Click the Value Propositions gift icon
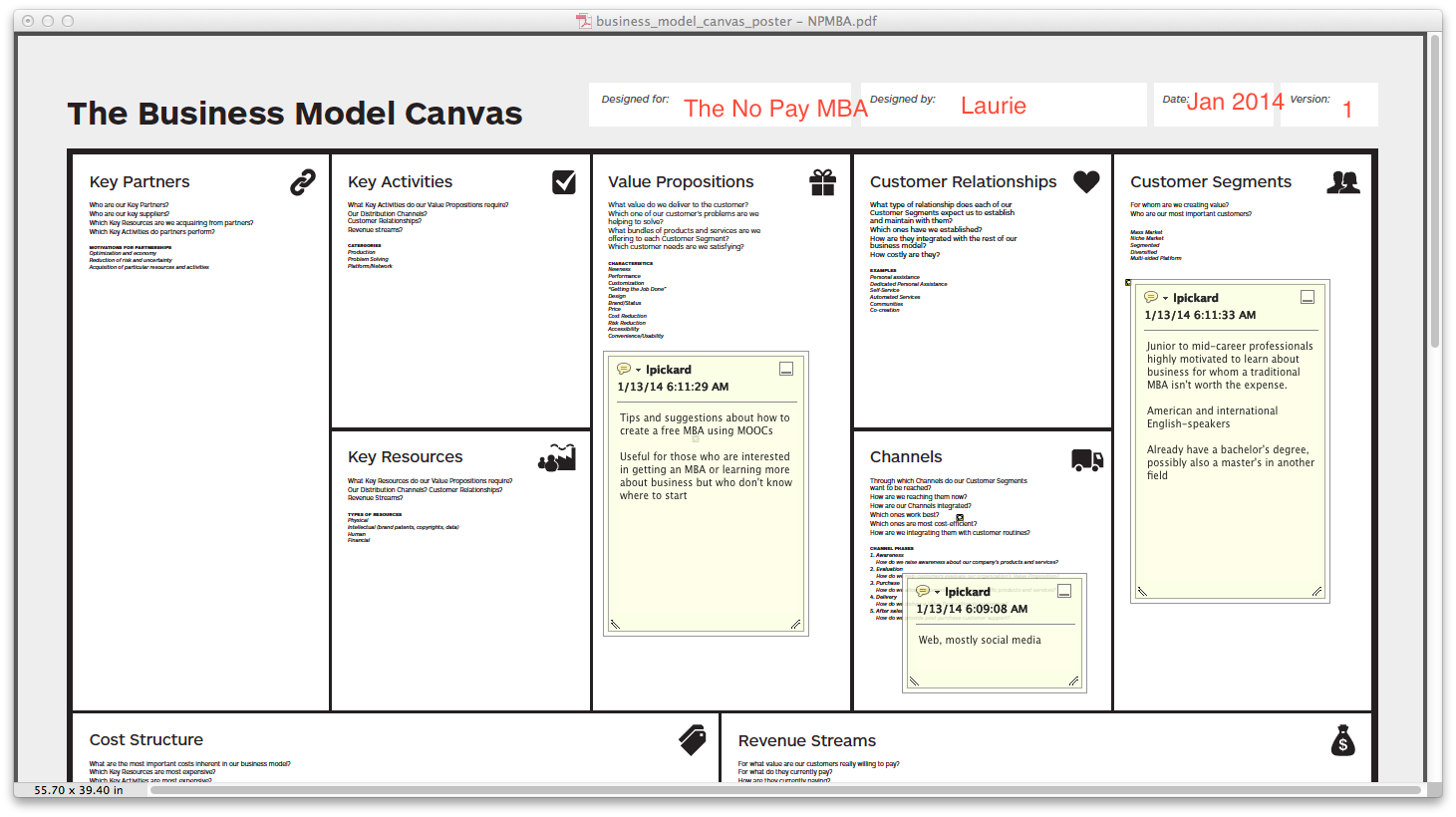This screenshot has height=817, width=1456. [x=823, y=182]
